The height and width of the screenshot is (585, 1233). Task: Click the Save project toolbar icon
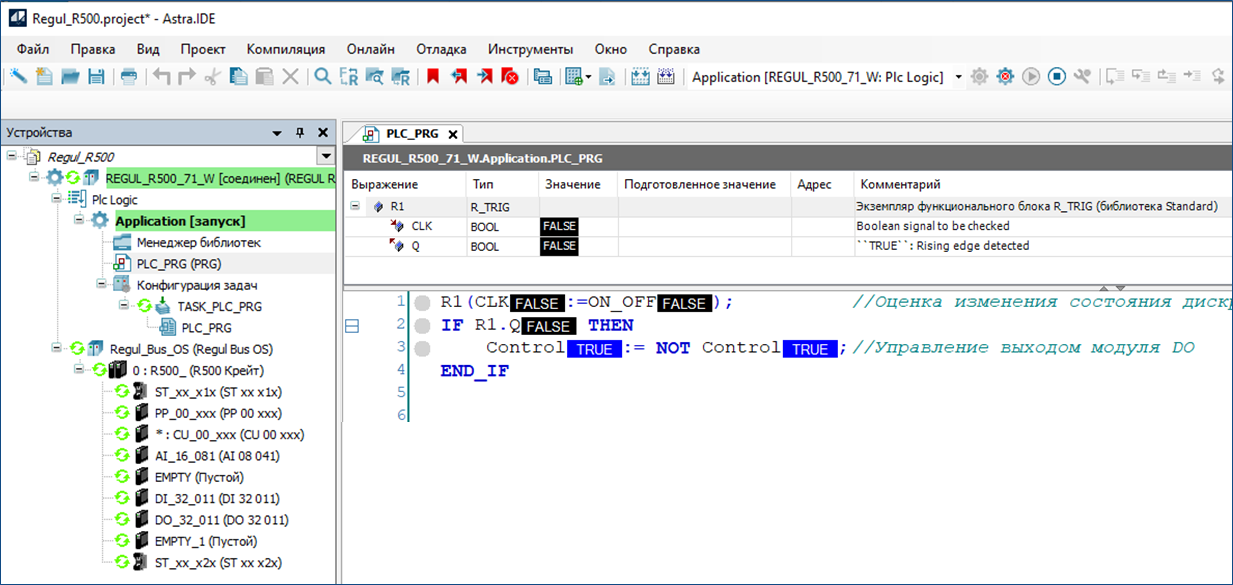96,77
